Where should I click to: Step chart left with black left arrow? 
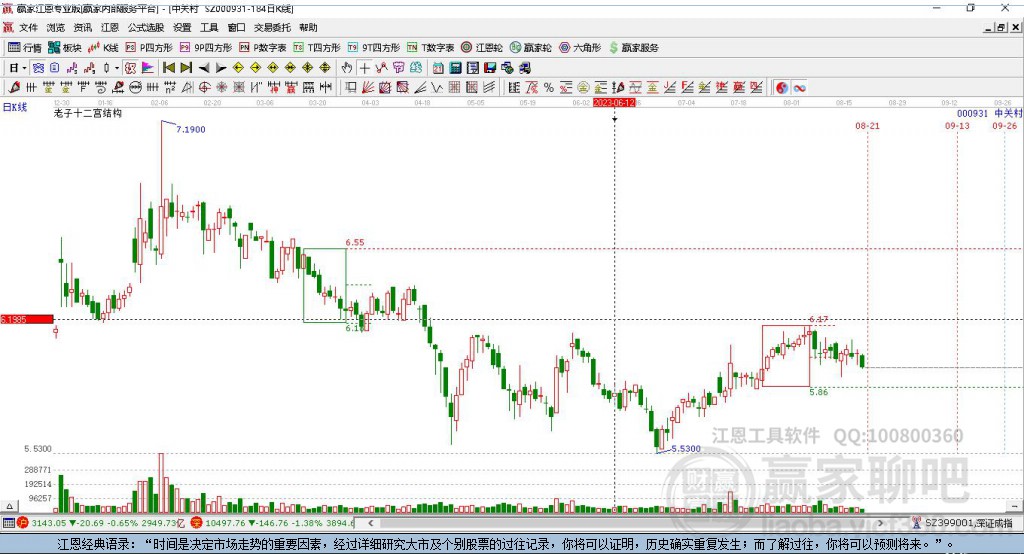204,68
